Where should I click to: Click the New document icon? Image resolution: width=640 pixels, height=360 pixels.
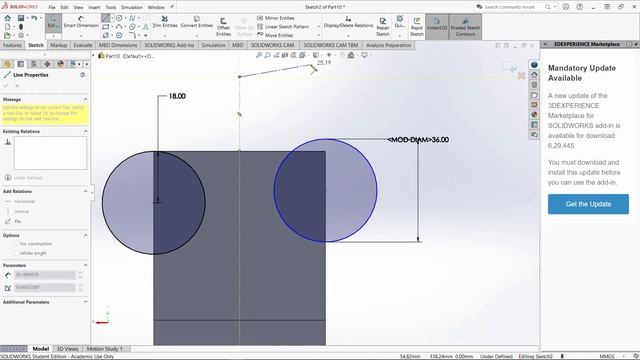(x=8, y=27)
